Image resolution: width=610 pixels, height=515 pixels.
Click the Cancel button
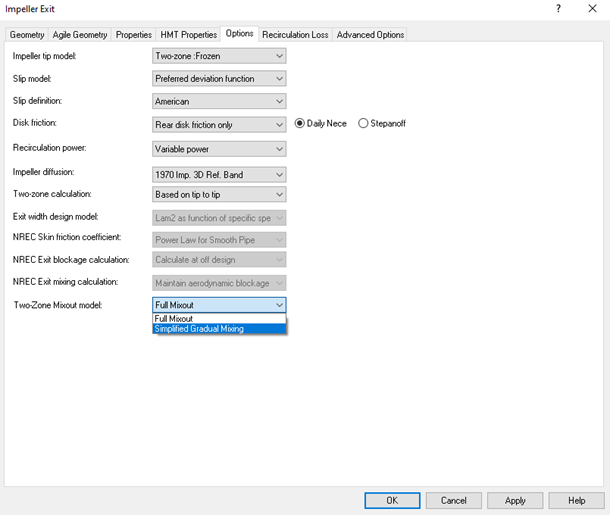coord(454,500)
